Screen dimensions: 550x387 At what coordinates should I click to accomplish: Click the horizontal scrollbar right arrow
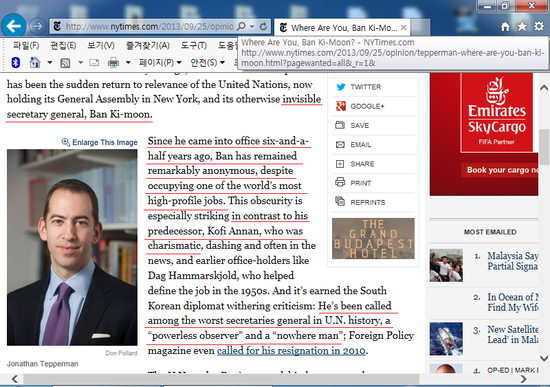coord(523,379)
